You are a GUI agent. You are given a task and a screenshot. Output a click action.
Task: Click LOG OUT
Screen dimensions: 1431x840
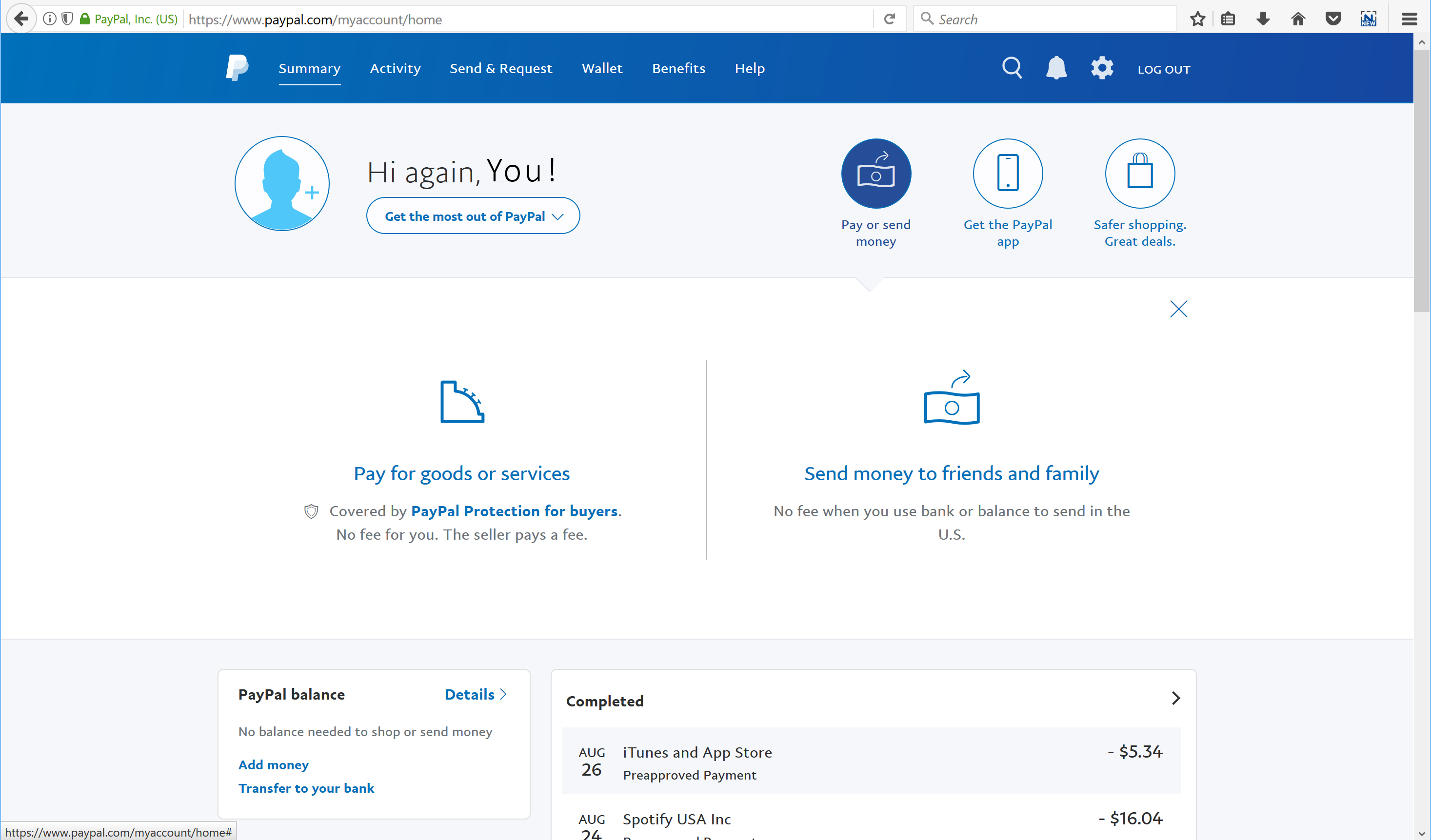pyautogui.click(x=1164, y=69)
